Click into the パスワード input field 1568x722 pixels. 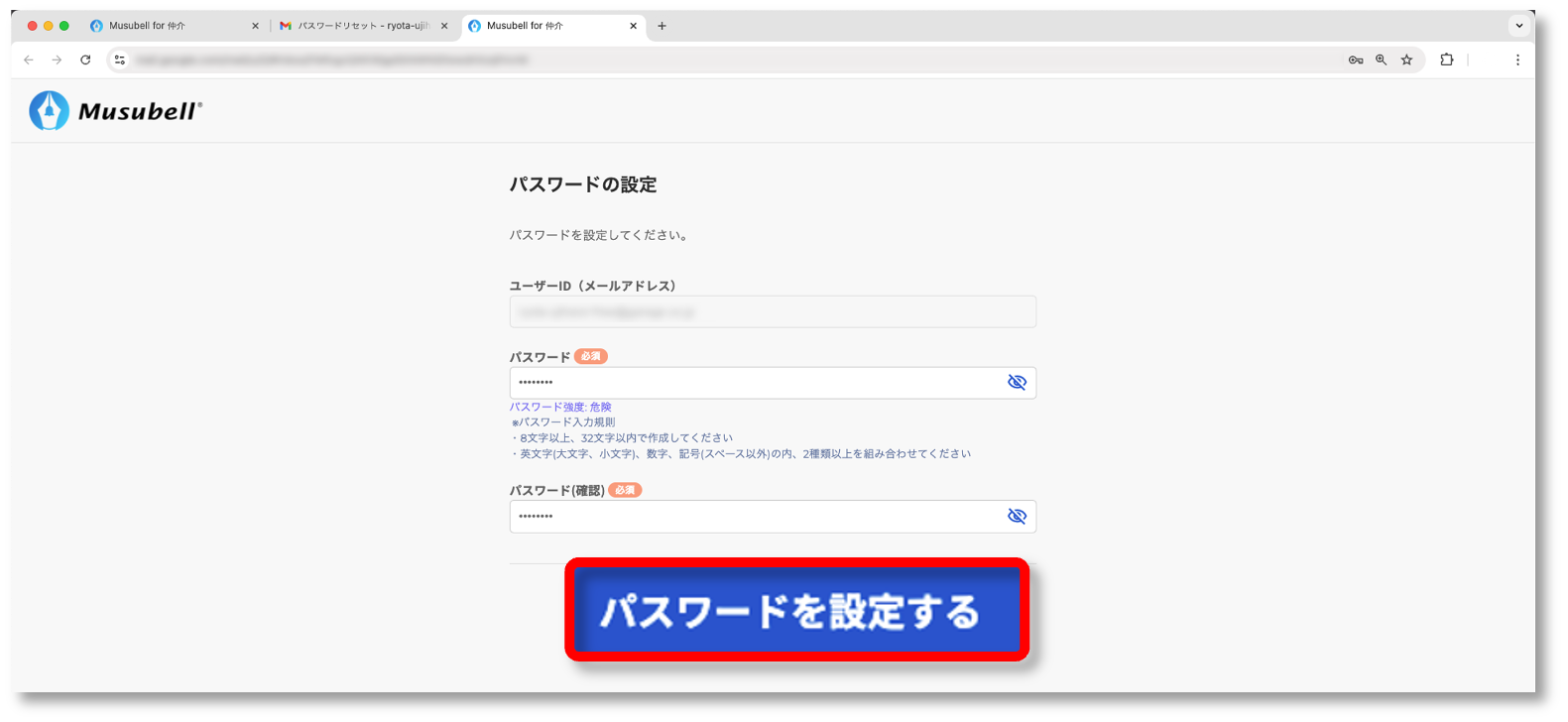coord(754,383)
